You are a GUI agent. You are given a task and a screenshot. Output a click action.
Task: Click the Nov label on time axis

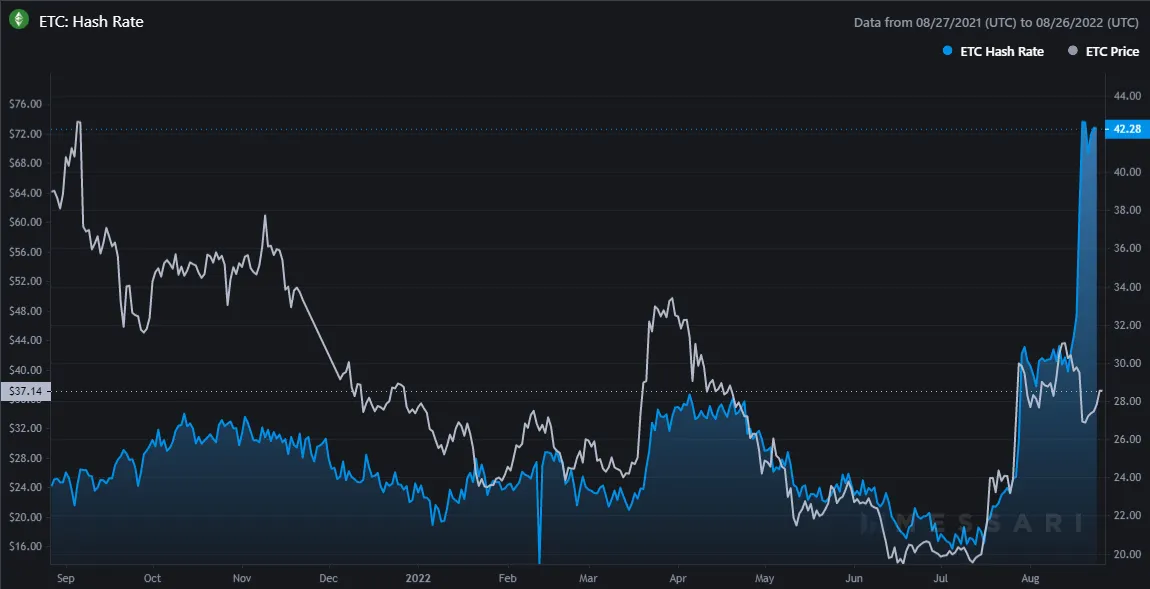coord(241,578)
